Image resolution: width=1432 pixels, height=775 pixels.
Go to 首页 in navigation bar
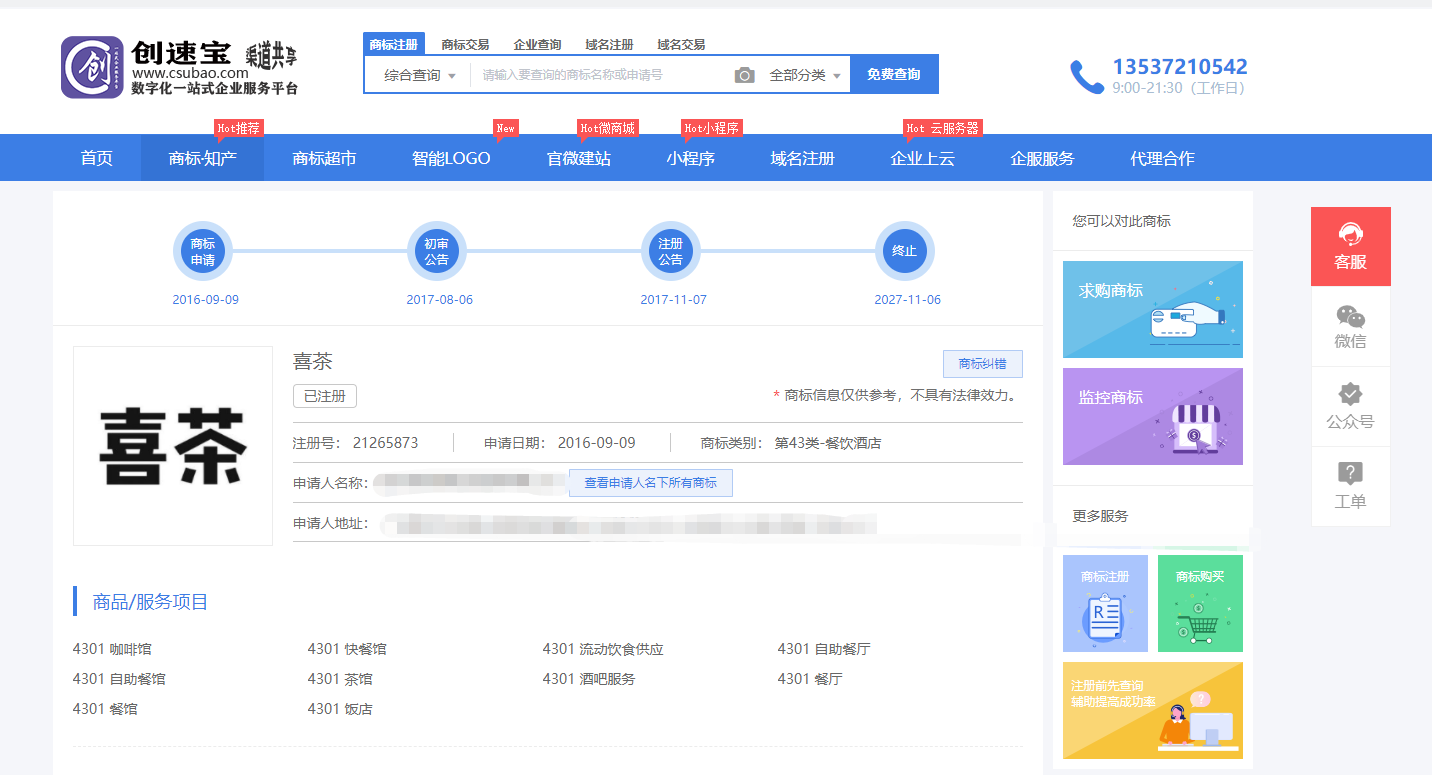click(97, 158)
